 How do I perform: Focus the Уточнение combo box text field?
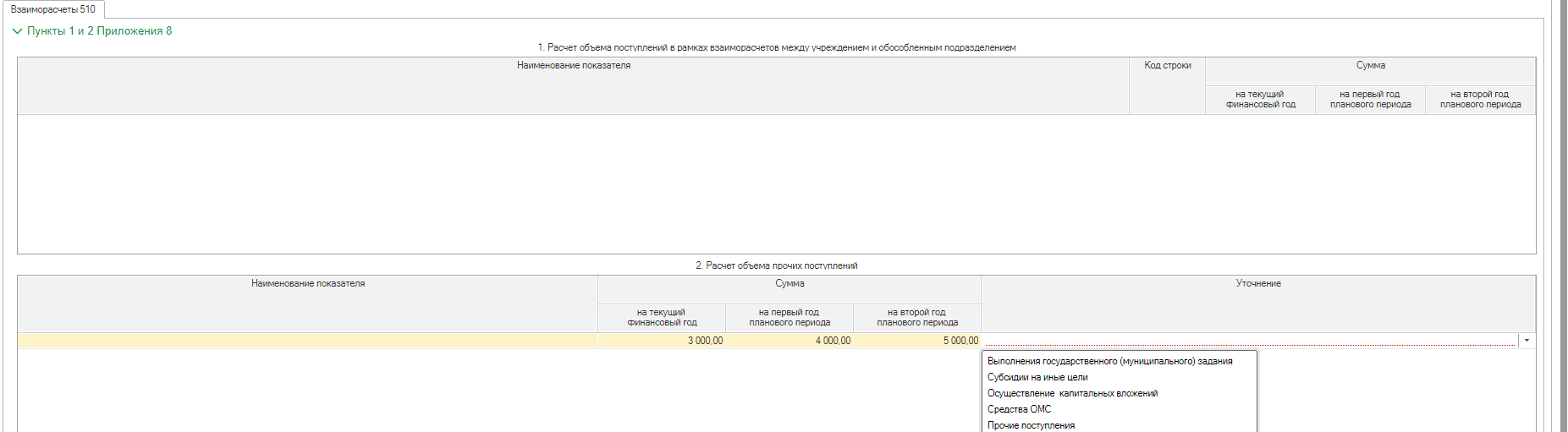(x=1249, y=341)
